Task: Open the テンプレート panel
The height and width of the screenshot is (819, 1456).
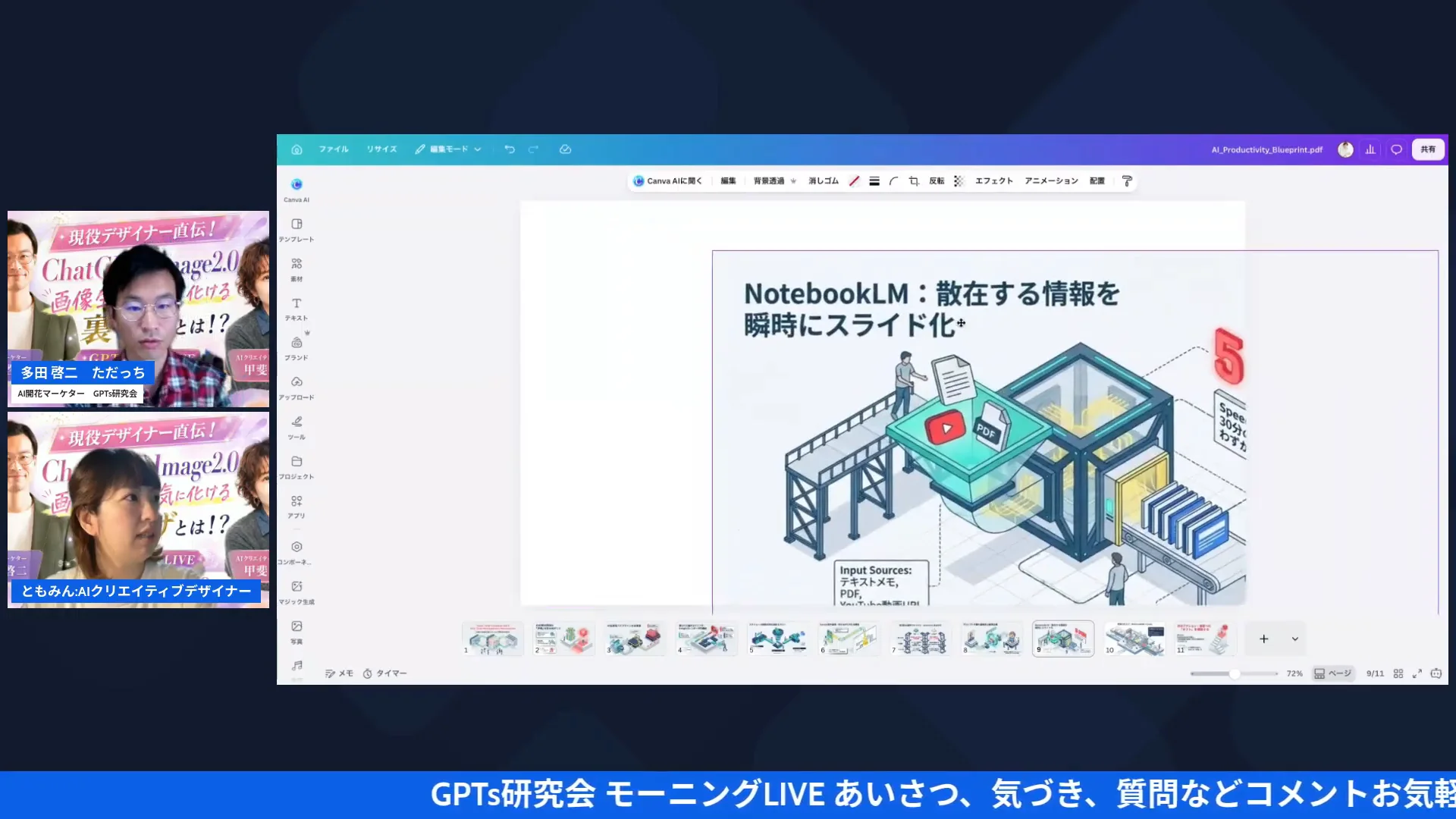Action: pos(297,230)
